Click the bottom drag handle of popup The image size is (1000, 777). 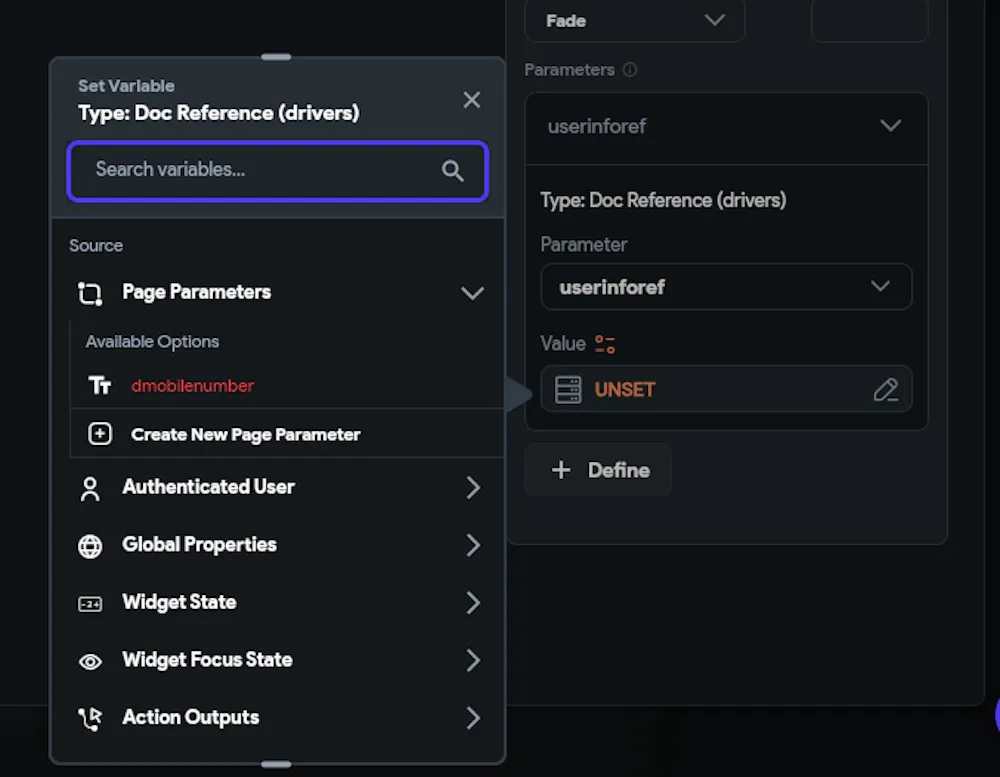pyautogui.click(x=276, y=764)
